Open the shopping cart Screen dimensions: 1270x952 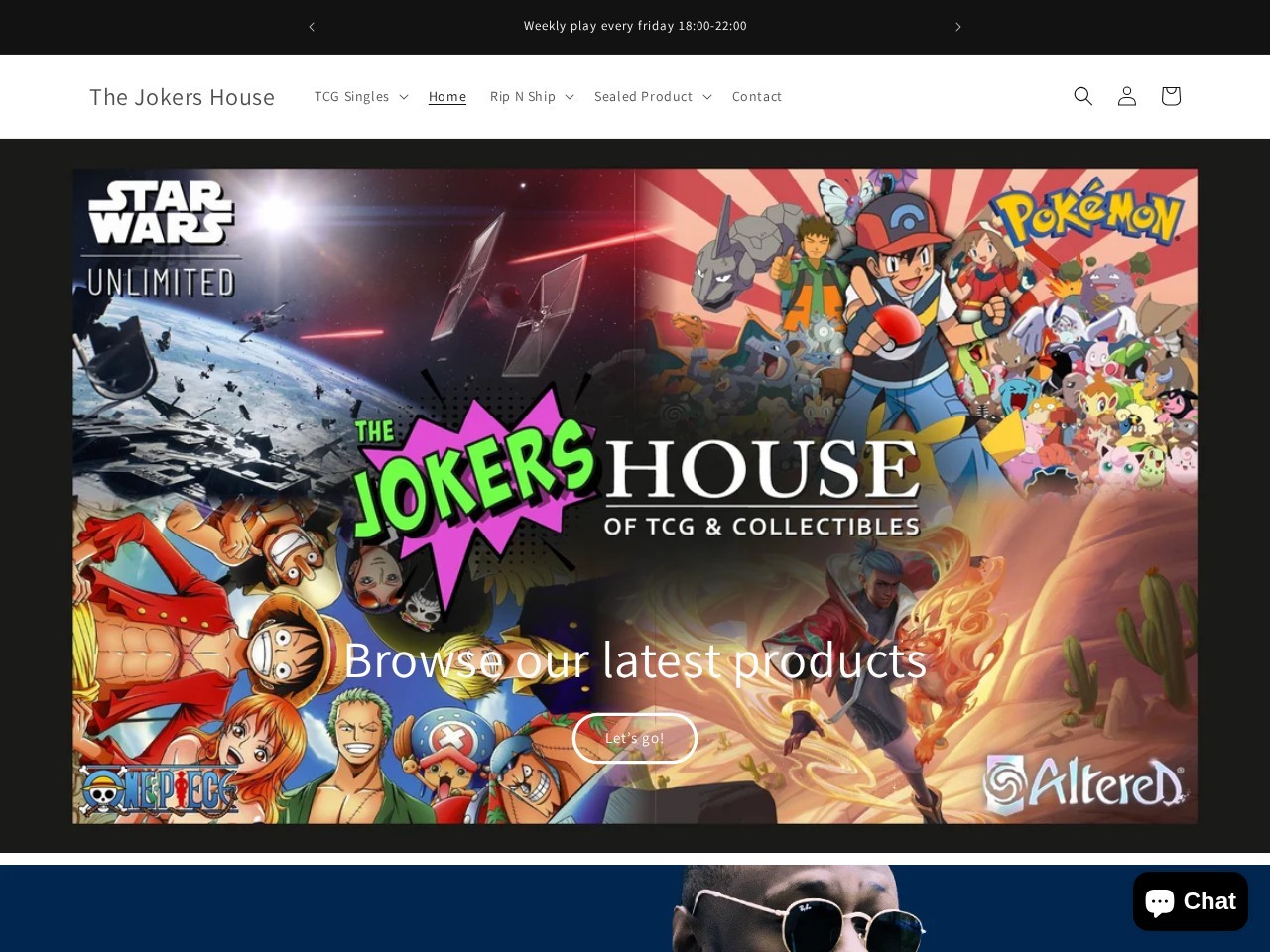[1170, 95]
